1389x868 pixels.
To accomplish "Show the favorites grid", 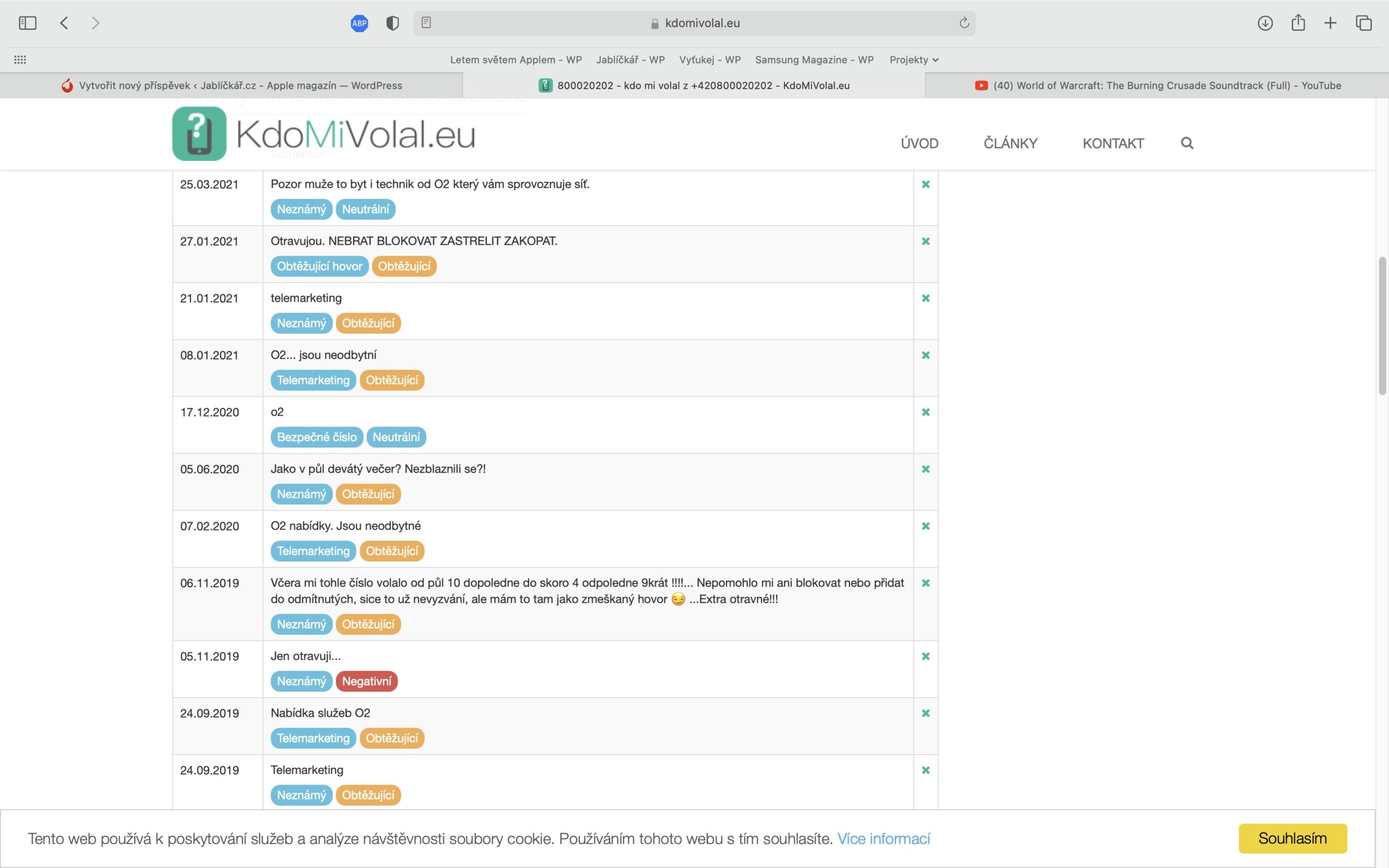I will pos(20,60).
